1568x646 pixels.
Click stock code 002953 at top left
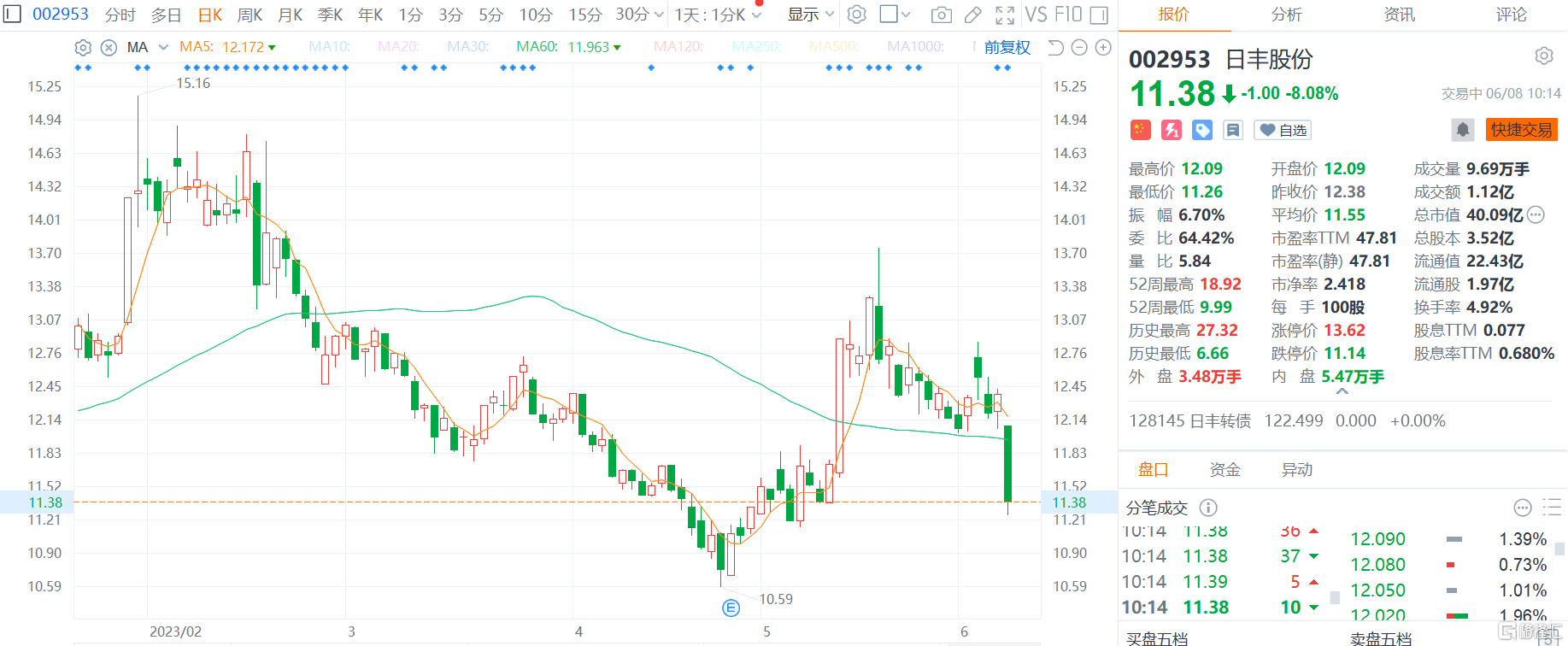tap(60, 15)
